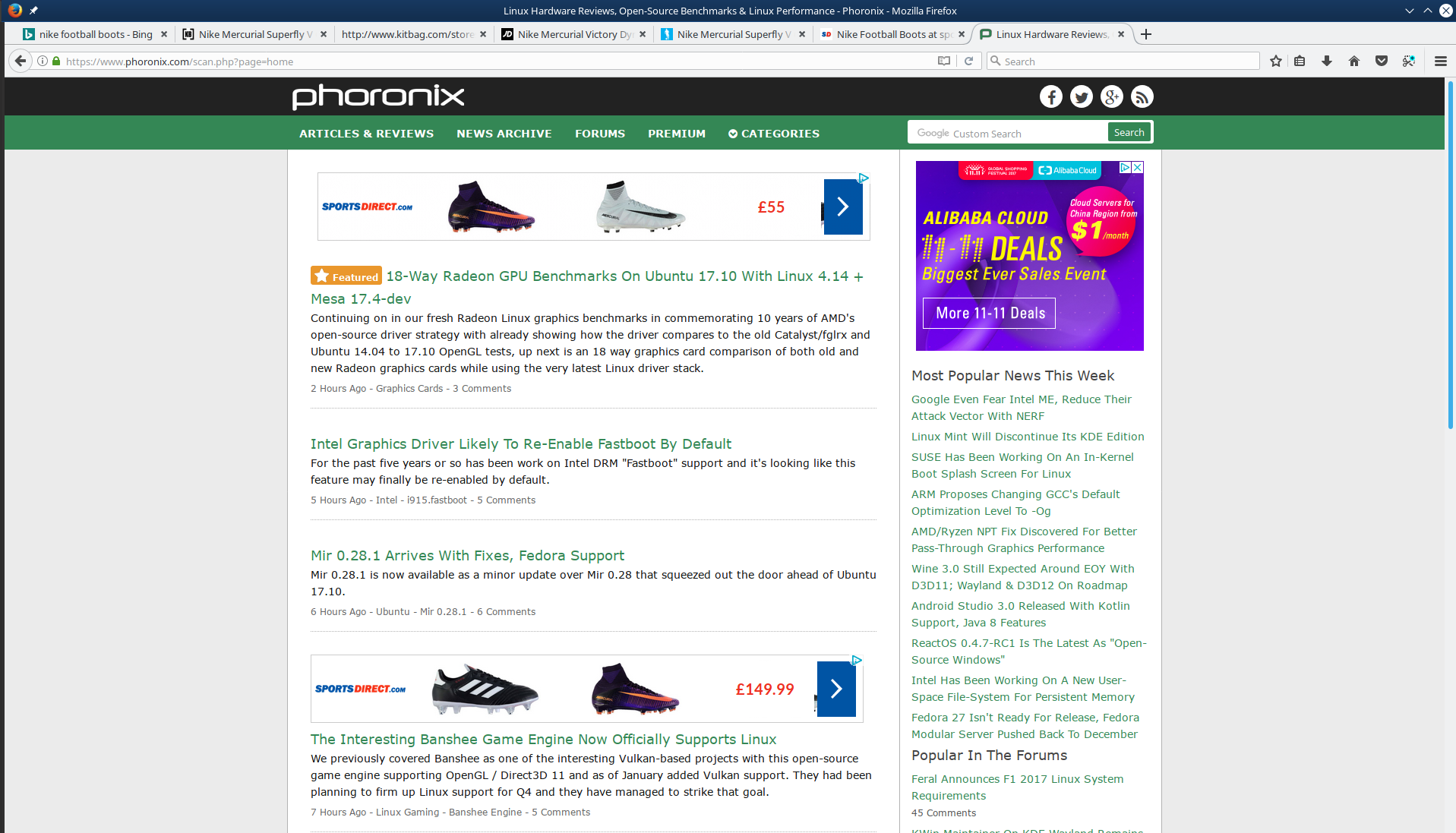Open Premium menu item

tap(677, 134)
